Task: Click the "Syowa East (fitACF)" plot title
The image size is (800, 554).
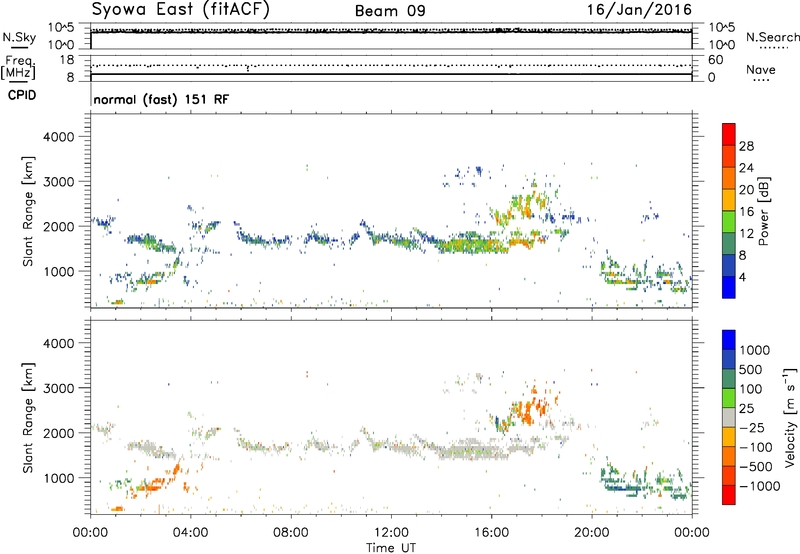Action: pyautogui.click(x=180, y=10)
